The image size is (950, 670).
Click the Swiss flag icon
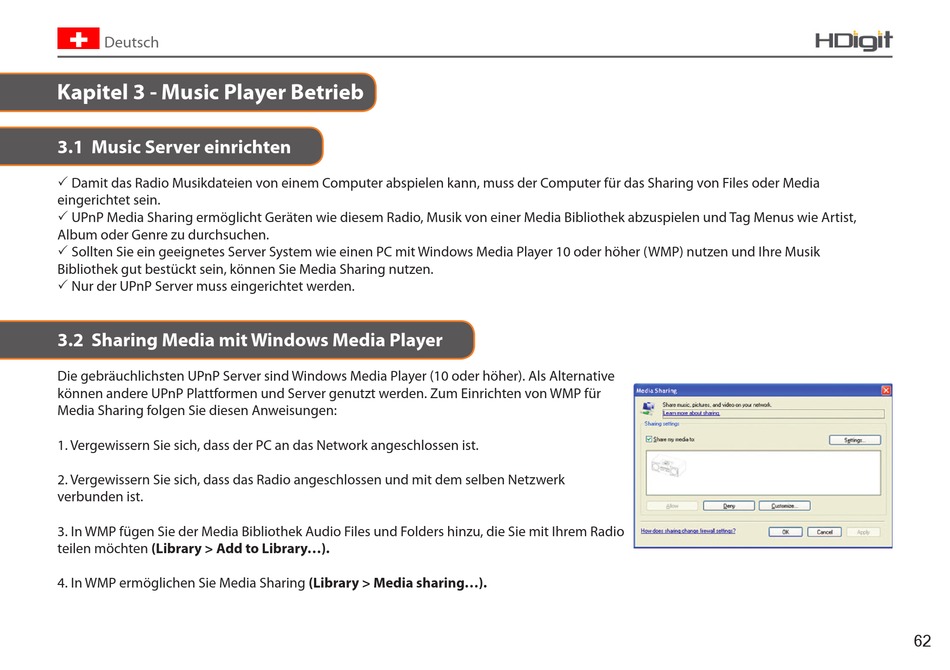[x=78, y=39]
